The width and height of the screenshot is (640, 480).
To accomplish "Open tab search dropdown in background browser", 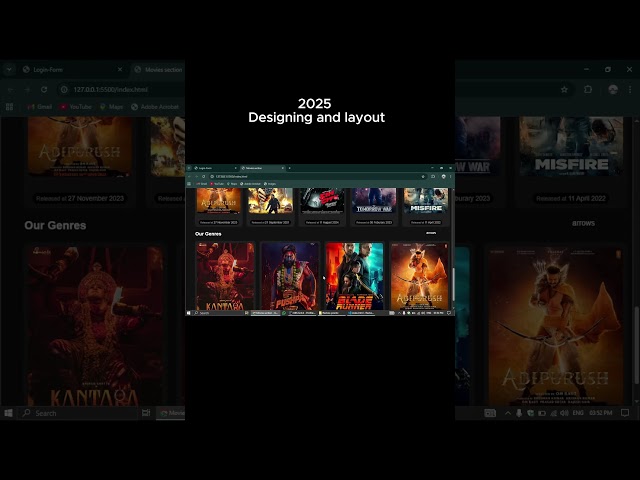I will point(9,70).
